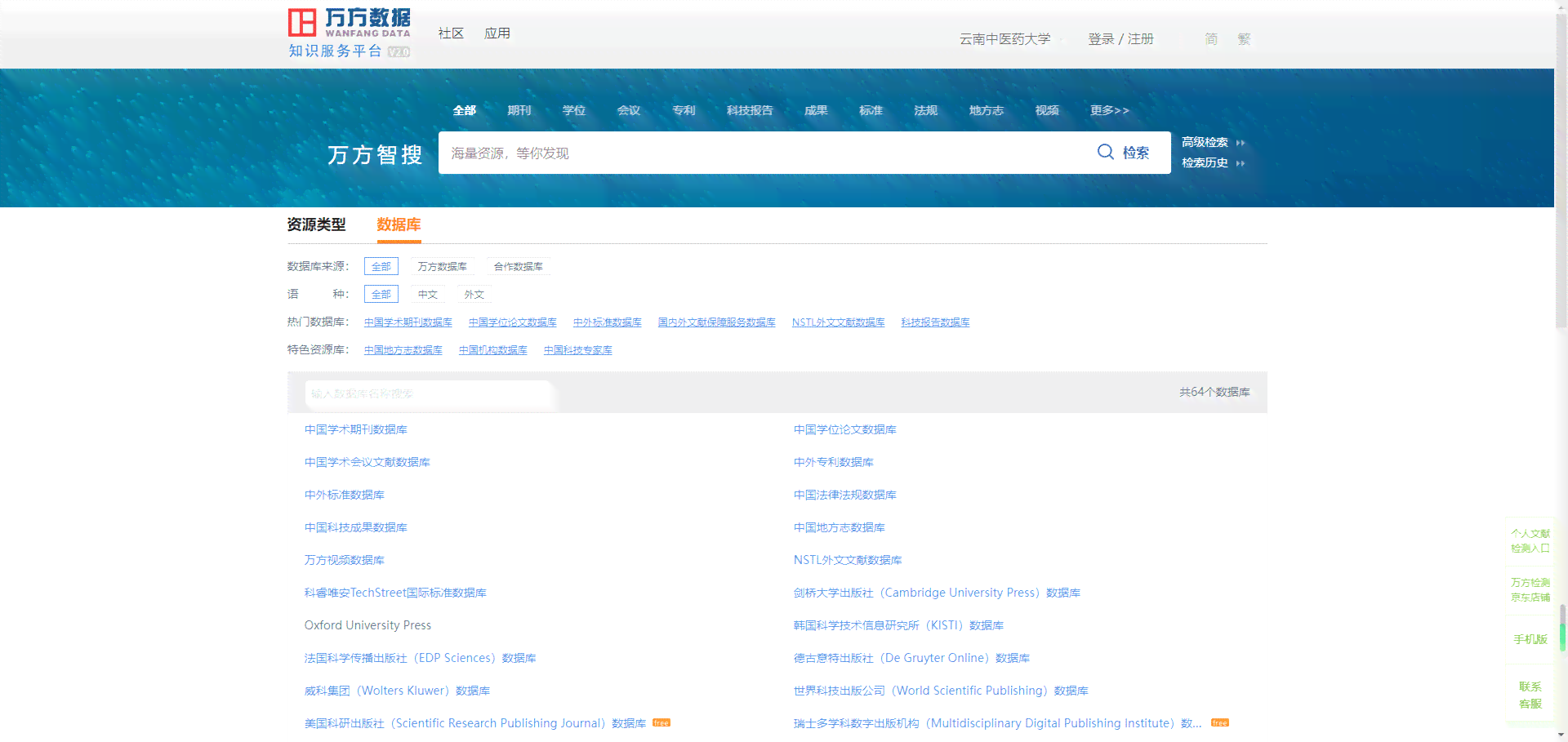
Task: Select the 成果 search tab
Action: (816, 110)
